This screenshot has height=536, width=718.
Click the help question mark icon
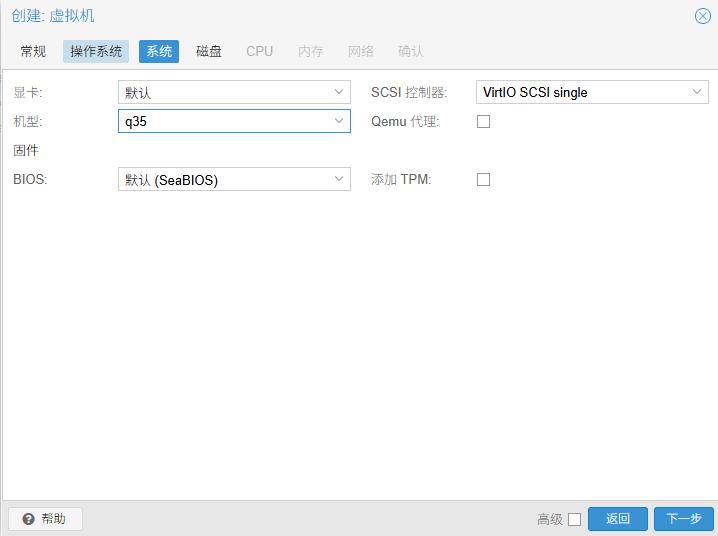28,519
